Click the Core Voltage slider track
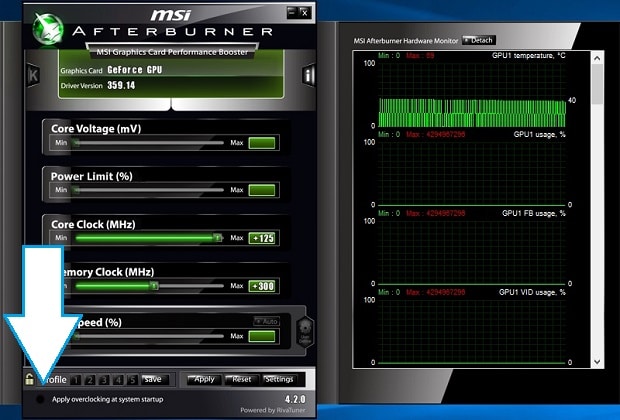 pyautogui.click(x=149, y=143)
